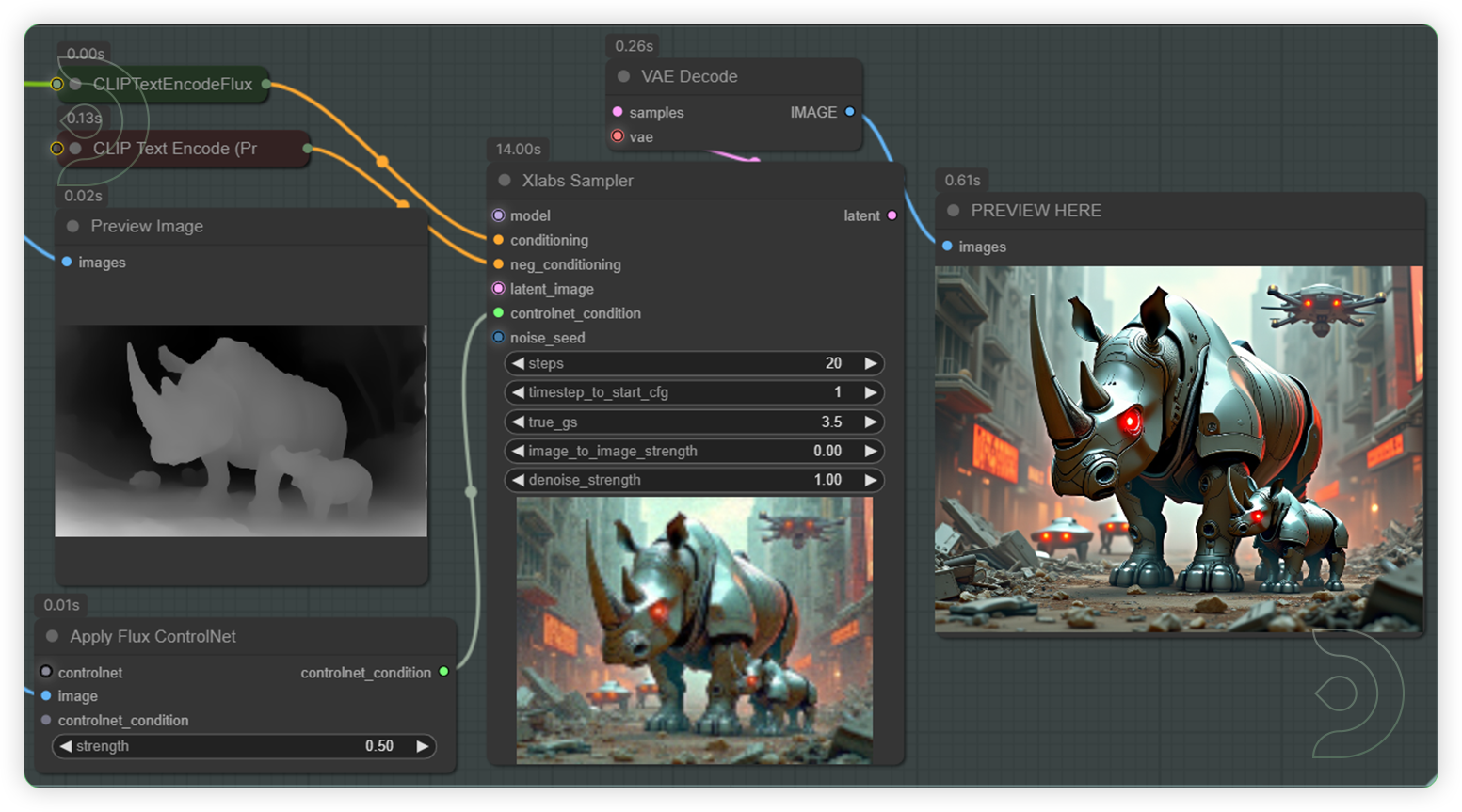This screenshot has height=812, width=1462.
Task: Click the timestep_to_start_cfg value 1
Action: pos(838,392)
